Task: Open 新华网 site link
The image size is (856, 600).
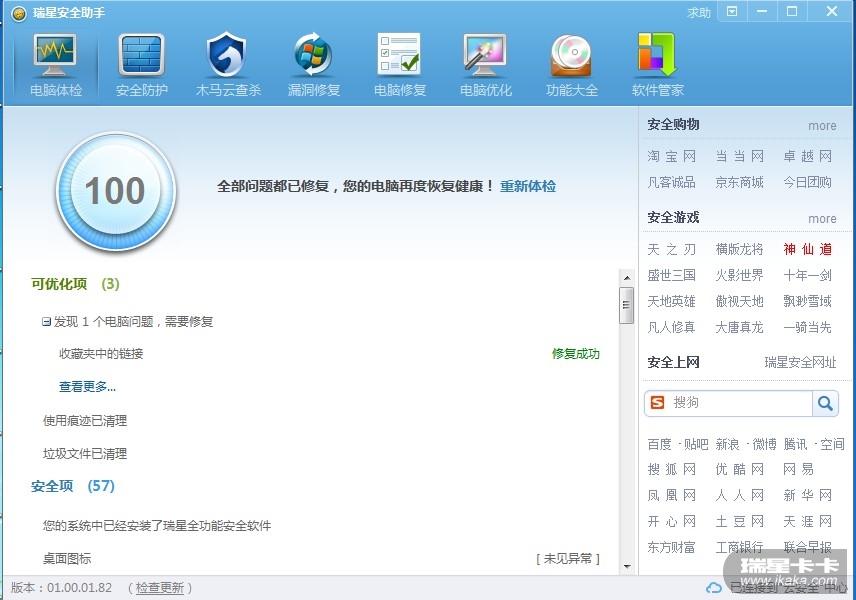Action: [x=807, y=496]
